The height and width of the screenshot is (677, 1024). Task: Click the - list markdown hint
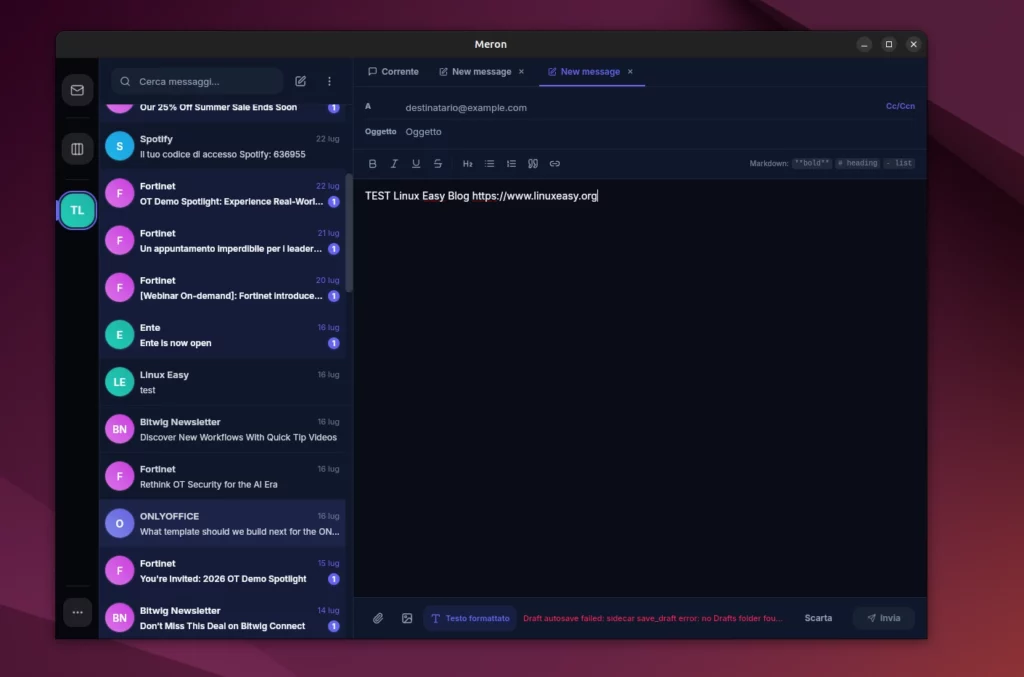click(x=899, y=163)
